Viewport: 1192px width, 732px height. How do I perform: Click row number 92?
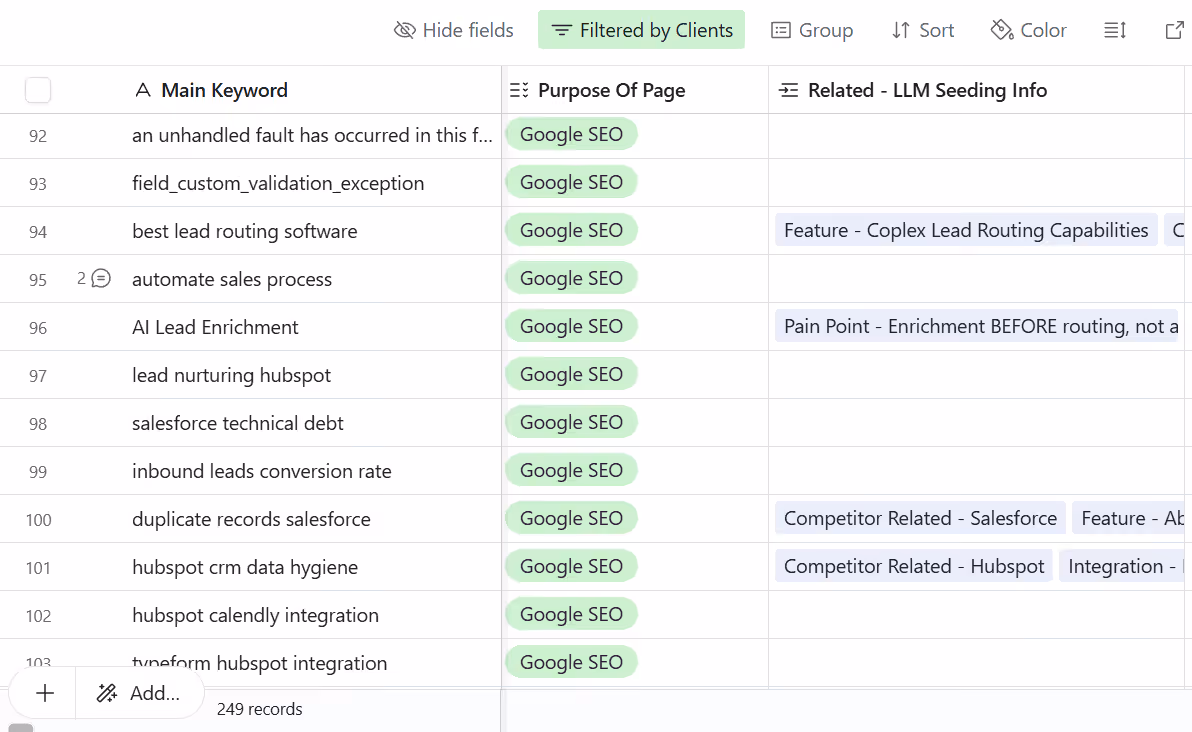(x=38, y=136)
